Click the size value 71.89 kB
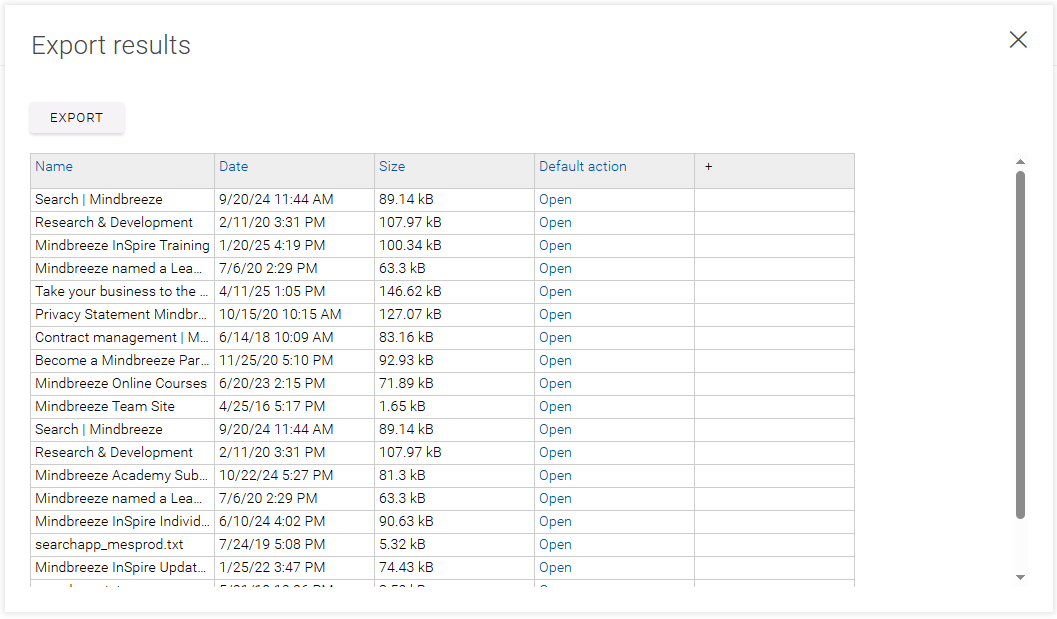The width and height of the screenshot is (1057, 619). coord(406,383)
